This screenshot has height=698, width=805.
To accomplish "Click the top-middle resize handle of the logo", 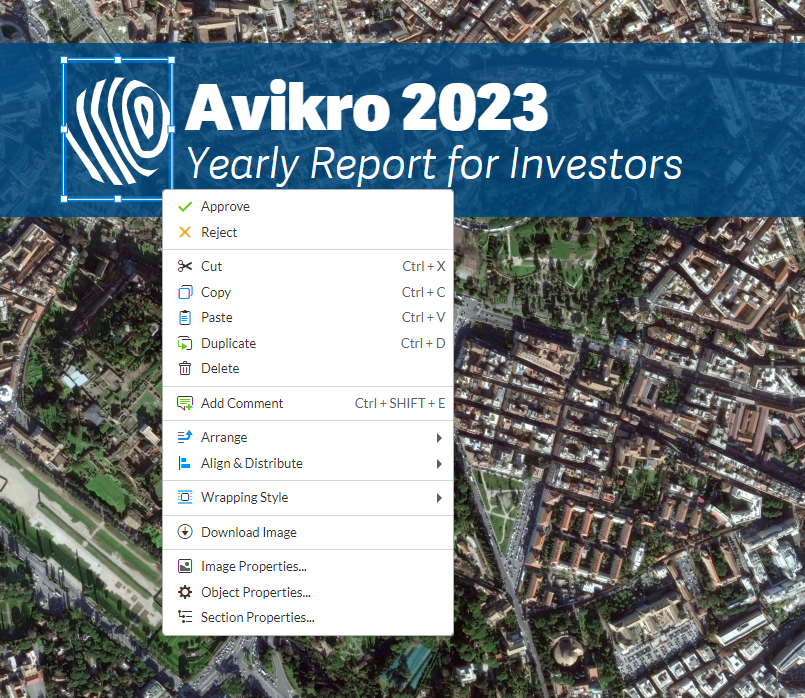I will pos(118,60).
